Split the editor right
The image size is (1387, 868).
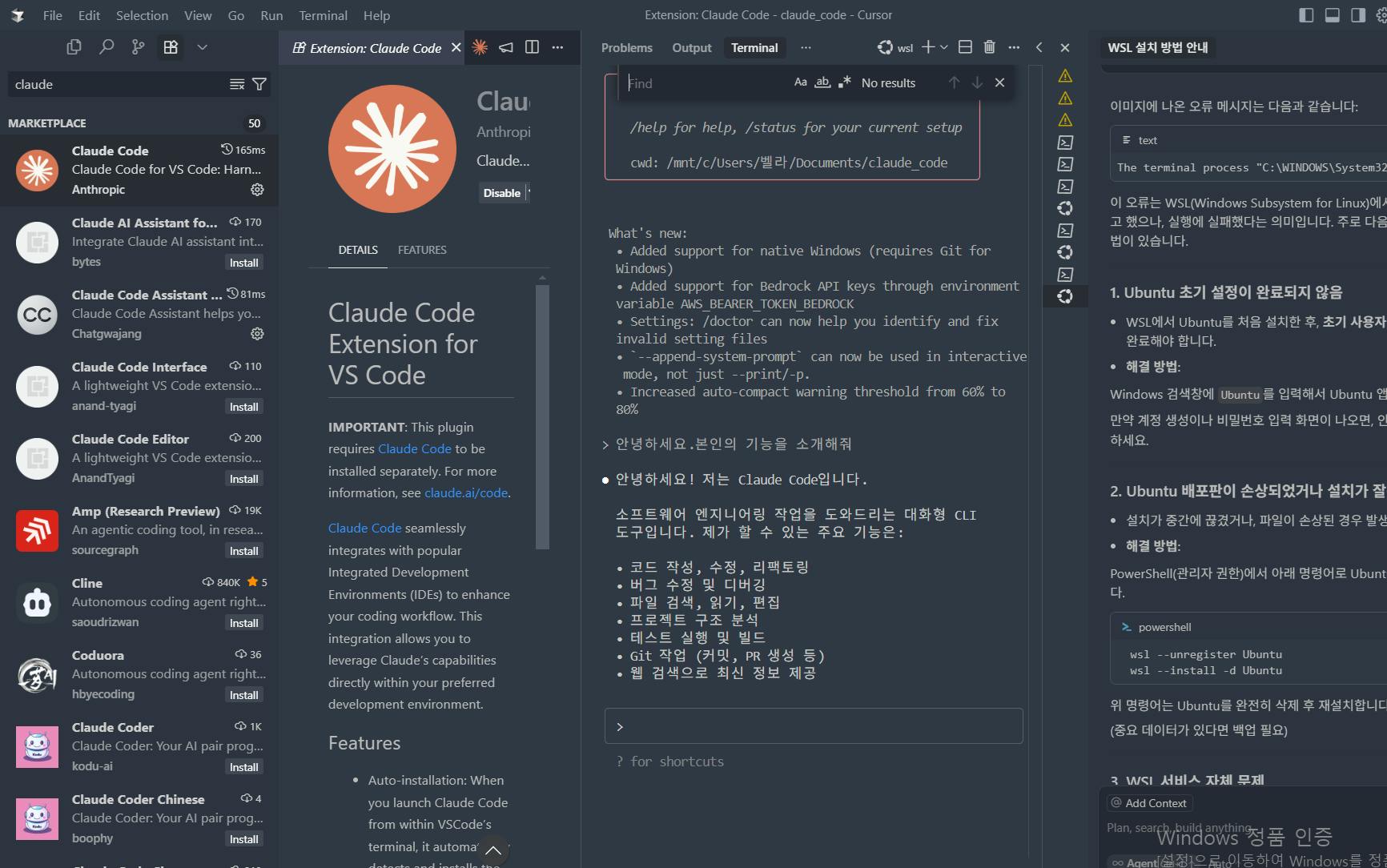[x=532, y=47]
